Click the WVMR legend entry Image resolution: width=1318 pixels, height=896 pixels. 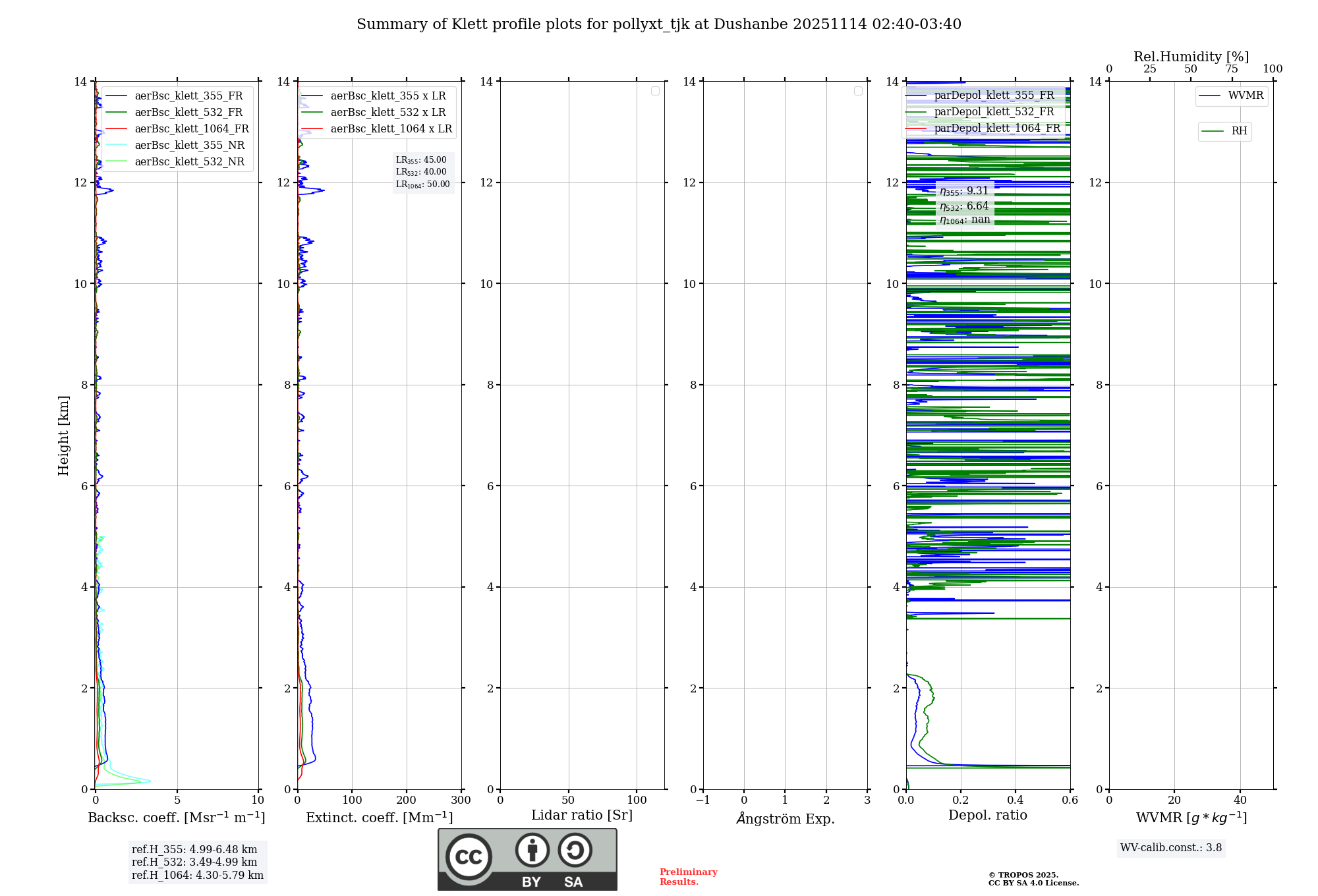click(1245, 96)
